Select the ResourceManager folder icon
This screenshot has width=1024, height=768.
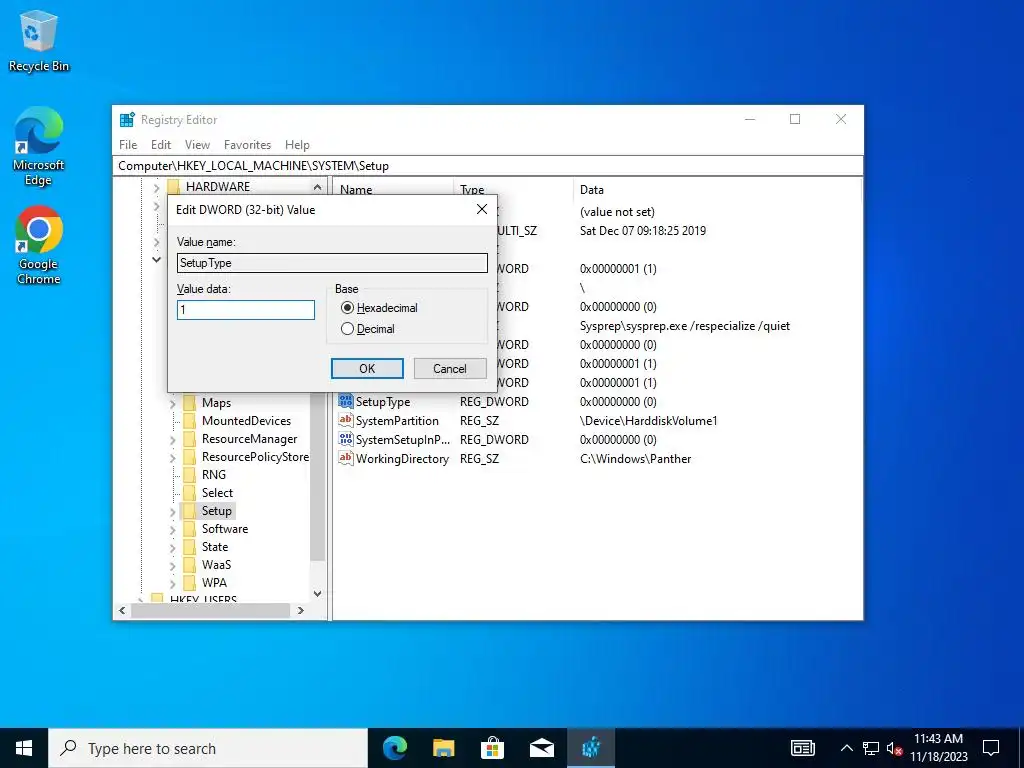189,439
